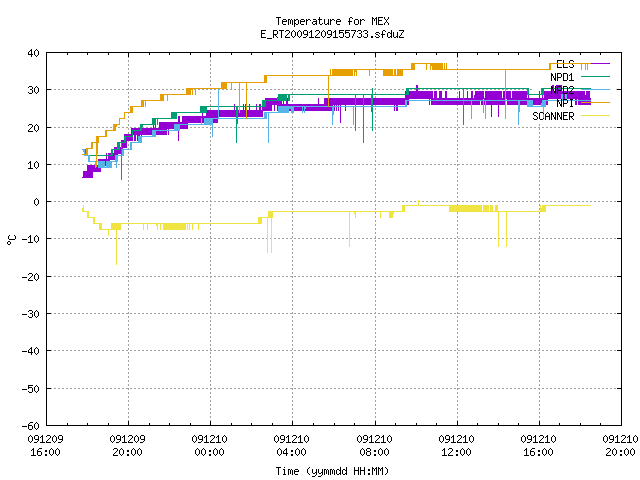640x480 pixels.
Task: Click the NPD2 legend label
Action: 562,90
